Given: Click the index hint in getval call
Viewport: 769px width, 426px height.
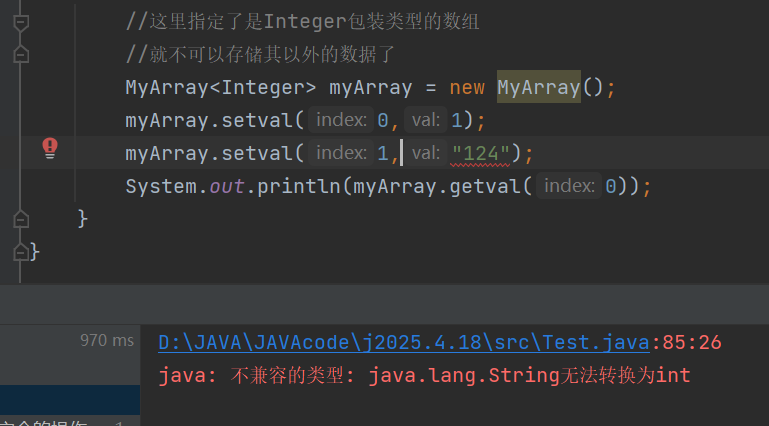Looking at the screenshot, I should pyautogui.click(x=569, y=186).
